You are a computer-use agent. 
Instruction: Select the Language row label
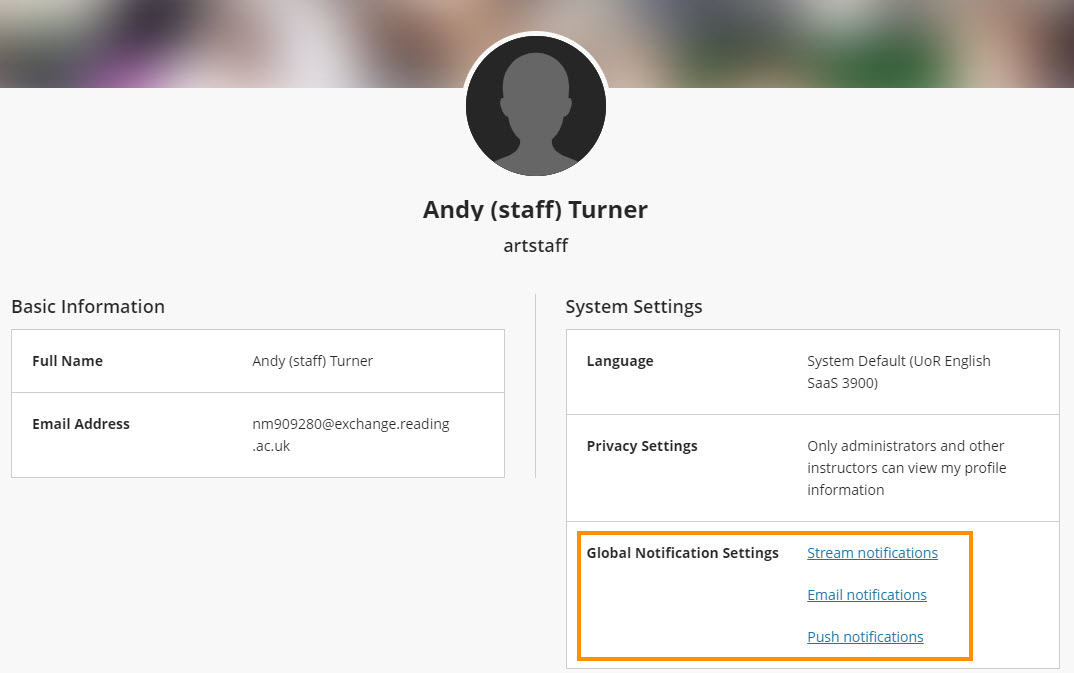pyautogui.click(x=620, y=361)
